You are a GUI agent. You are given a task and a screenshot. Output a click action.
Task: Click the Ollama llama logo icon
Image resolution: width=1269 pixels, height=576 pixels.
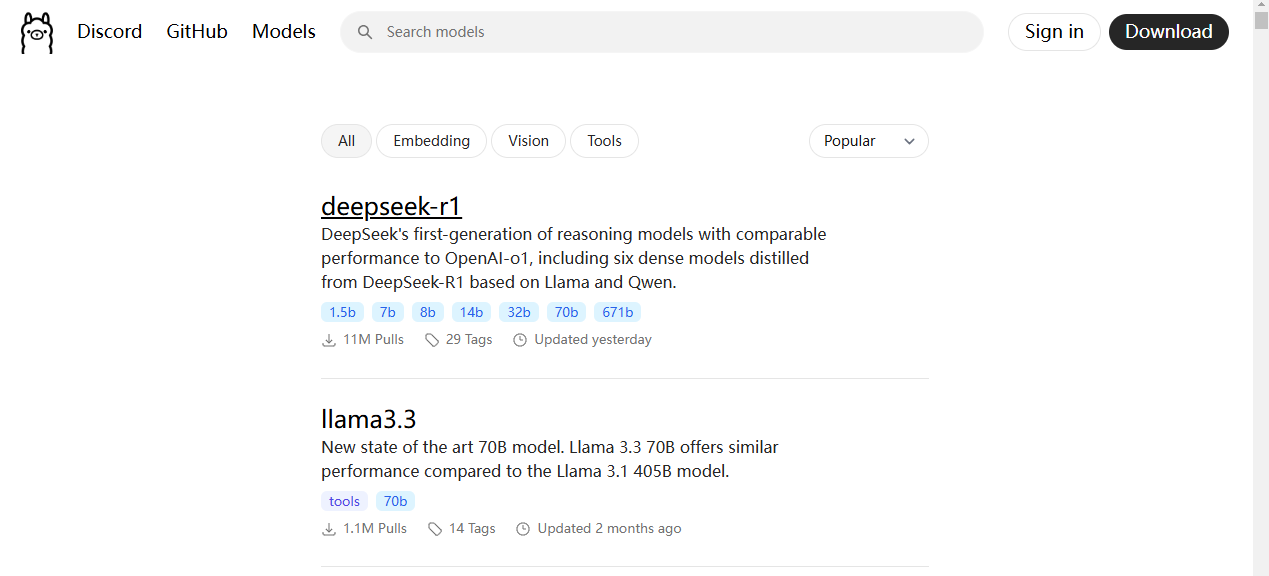click(x=37, y=32)
